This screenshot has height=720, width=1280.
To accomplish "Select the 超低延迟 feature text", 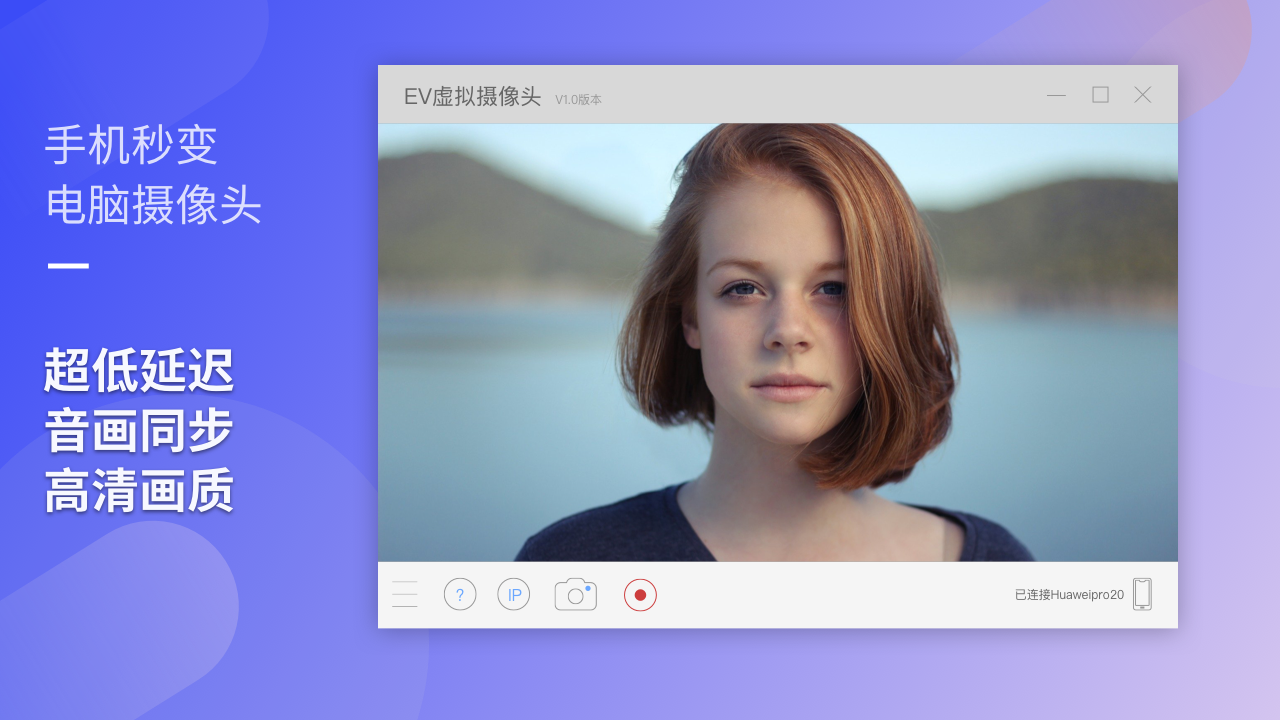I will click(139, 371).
